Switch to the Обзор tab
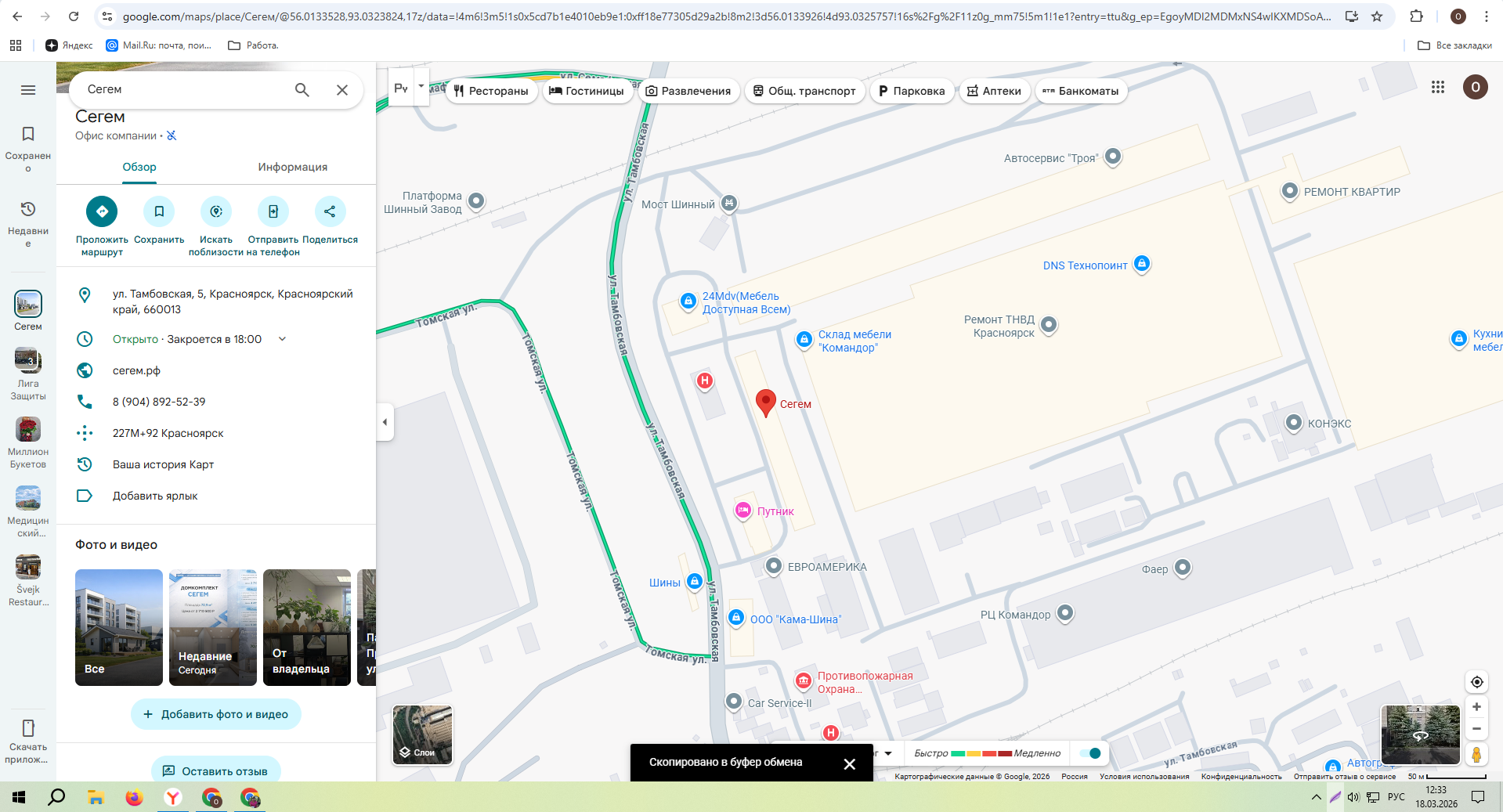This screenshot has width=1503, height=812. [139, 168]
